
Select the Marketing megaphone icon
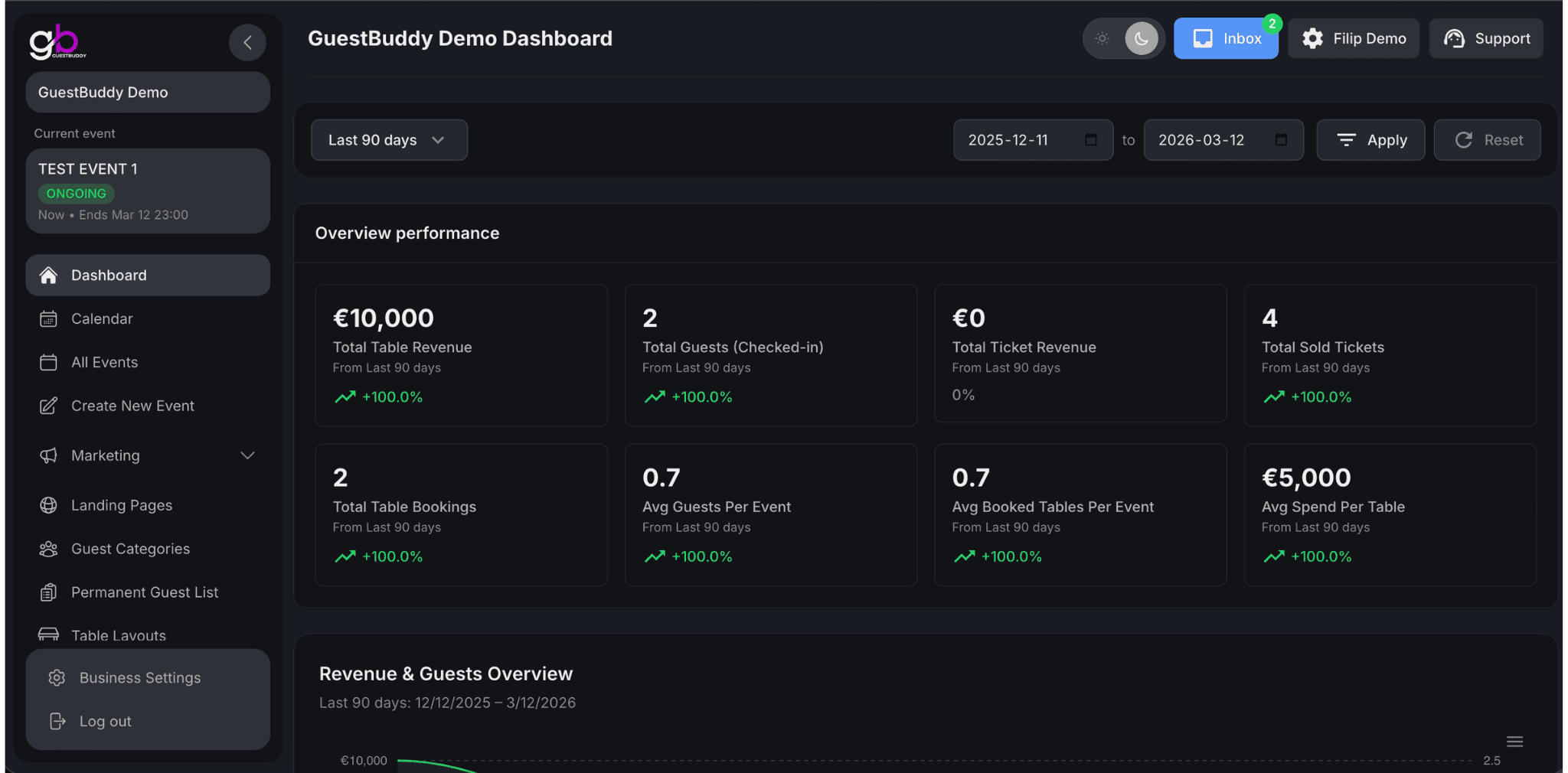pyautogui.click(x=48, y=455)
